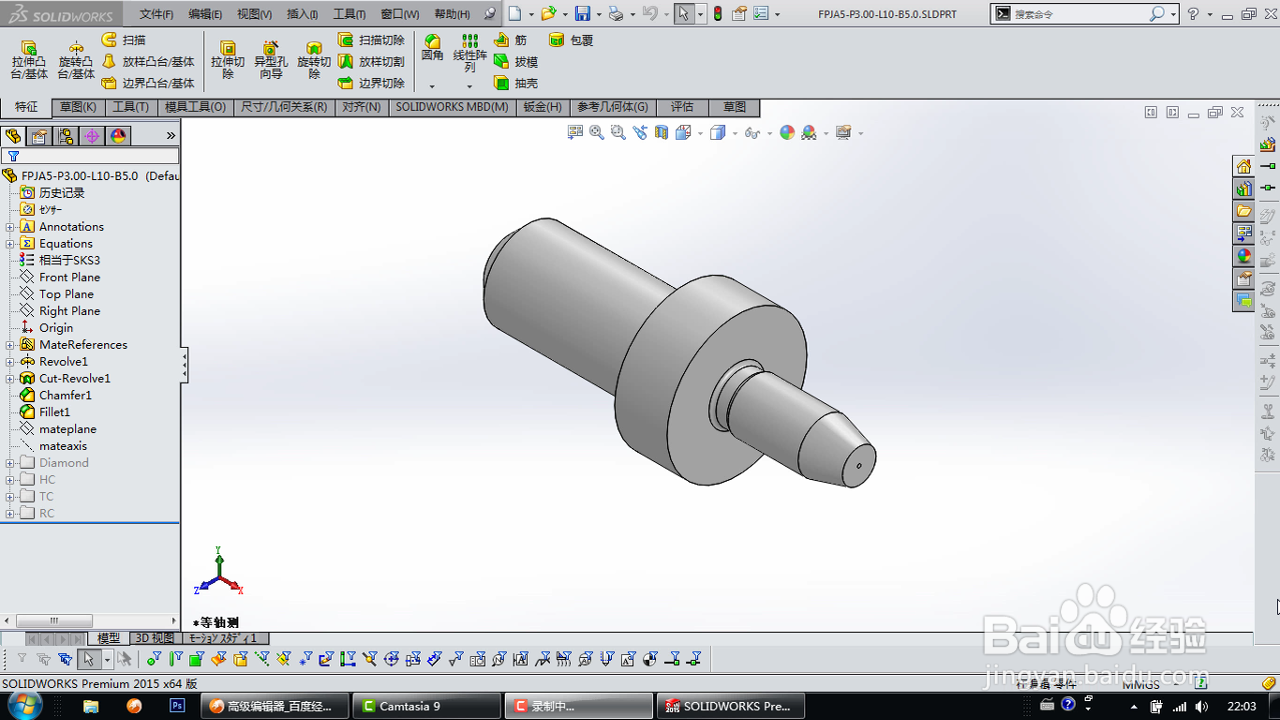Toggle the left panel collapse handle
The width and height of the screenshot is (1280, 720).
pyautogui.click(x=184, y=365)
